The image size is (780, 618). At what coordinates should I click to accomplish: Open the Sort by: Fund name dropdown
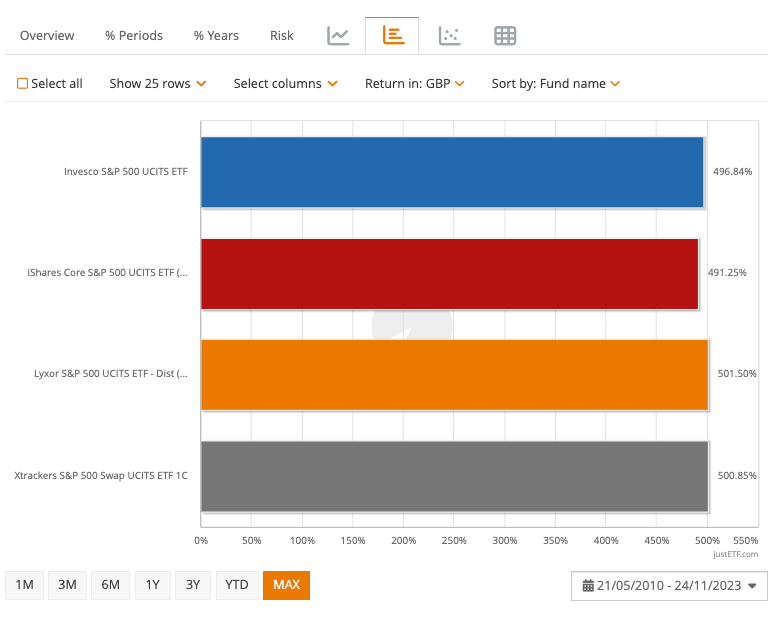click(x=555, y=84)
